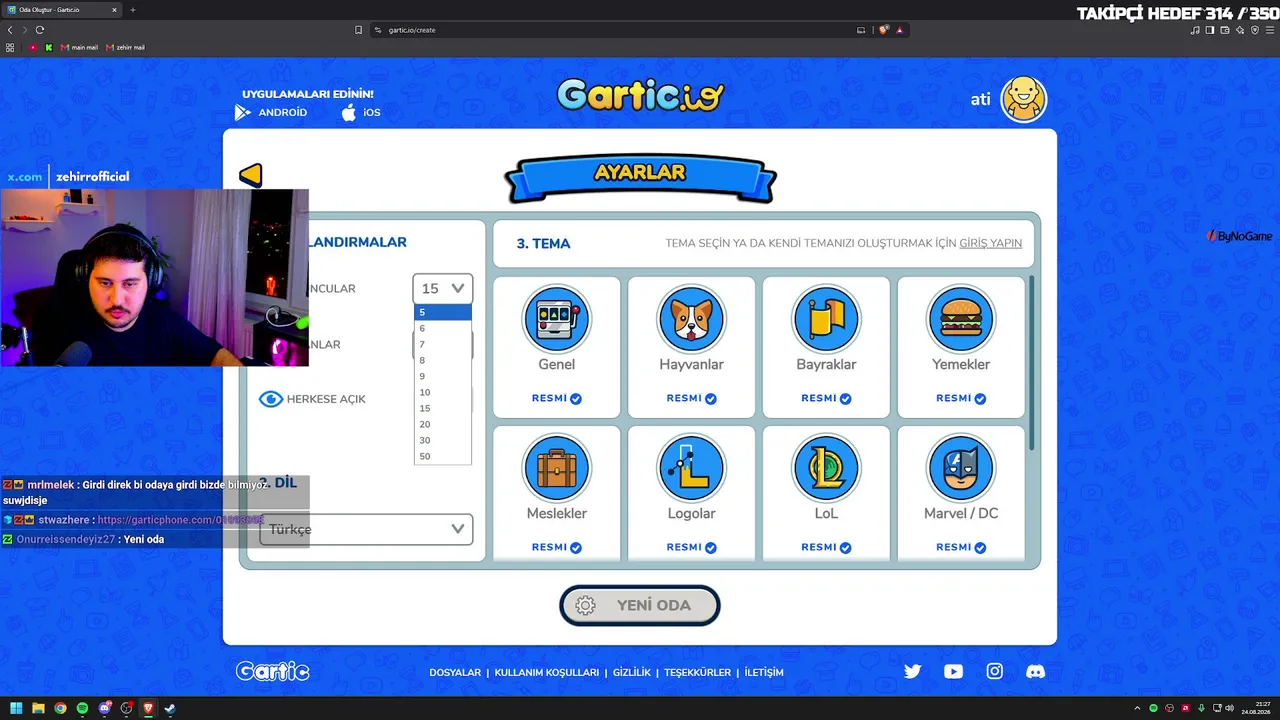Open the Brave Shields icon

tap(884, 30)
